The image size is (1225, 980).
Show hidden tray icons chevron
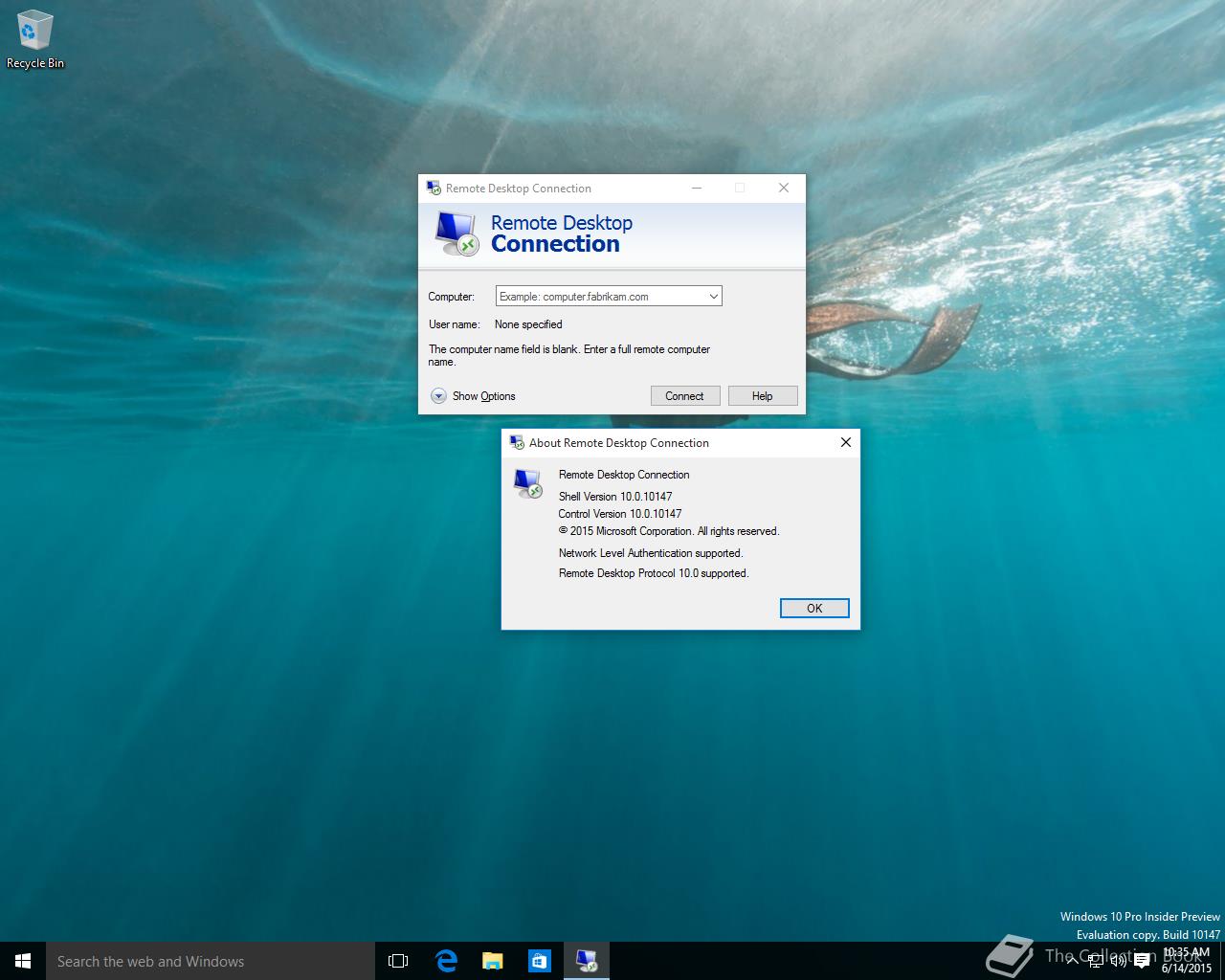pos(1073,961)
